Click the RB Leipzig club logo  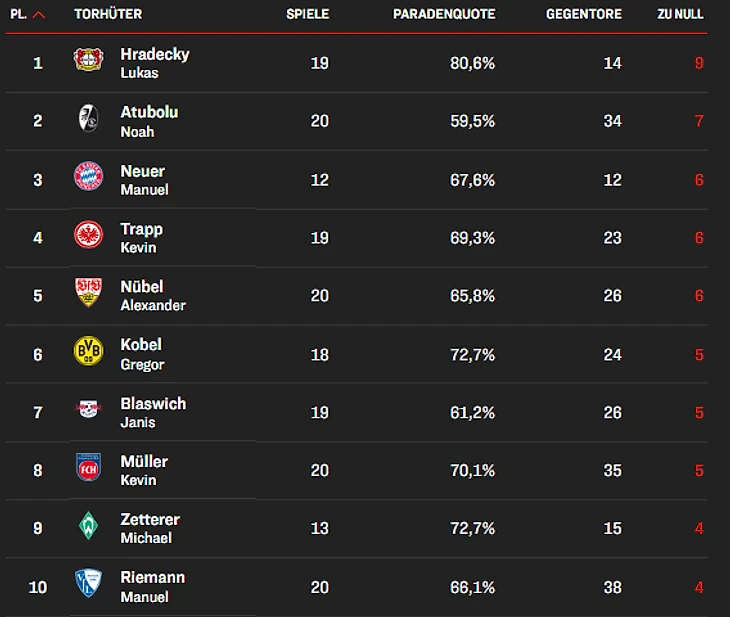88,409
